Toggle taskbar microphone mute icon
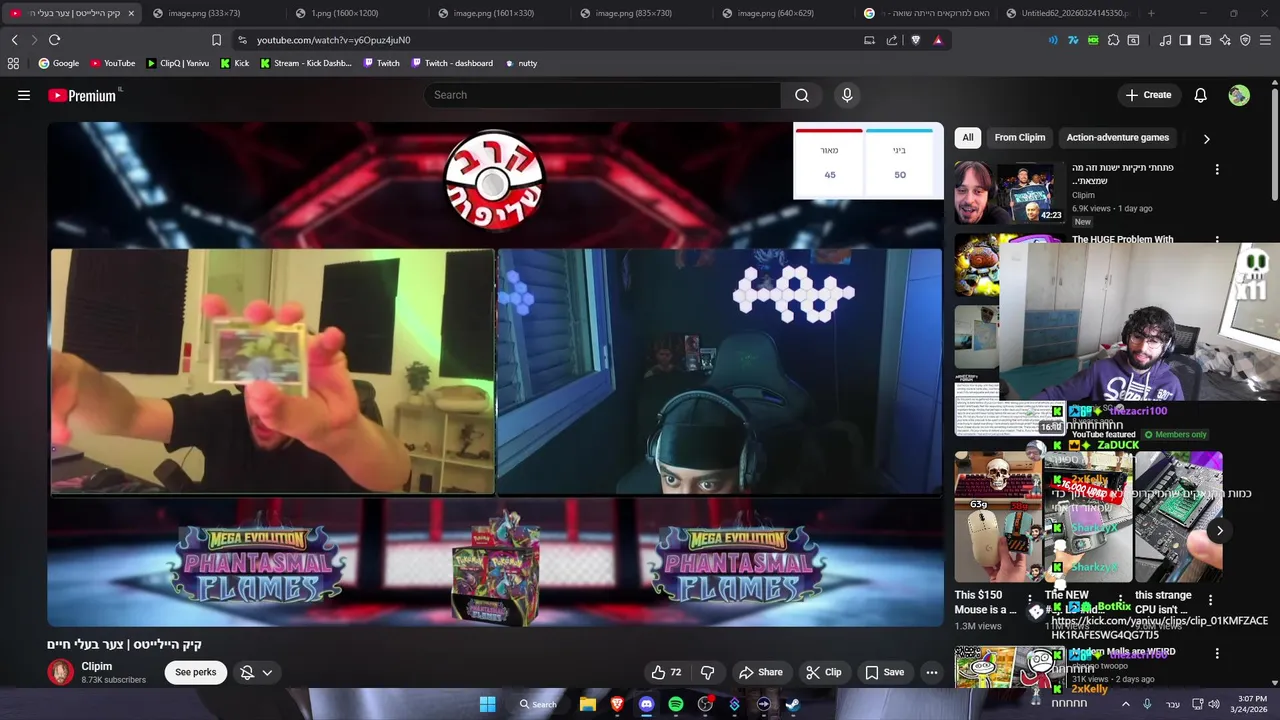1280x720 pixels. click(x=1147, y=704)
